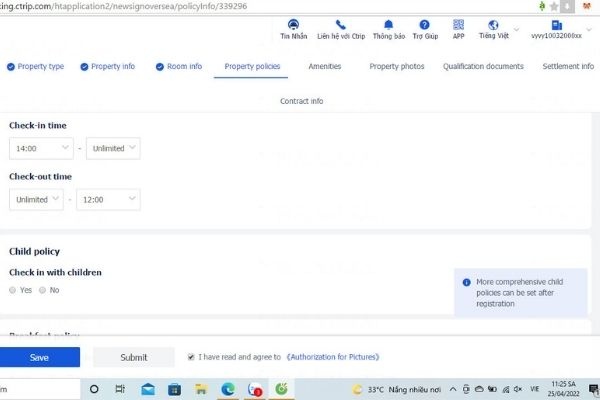Image resolution: width=600 pixels, height=400 pixels.
Task: Click the Submit button
Action: [134, 357]
